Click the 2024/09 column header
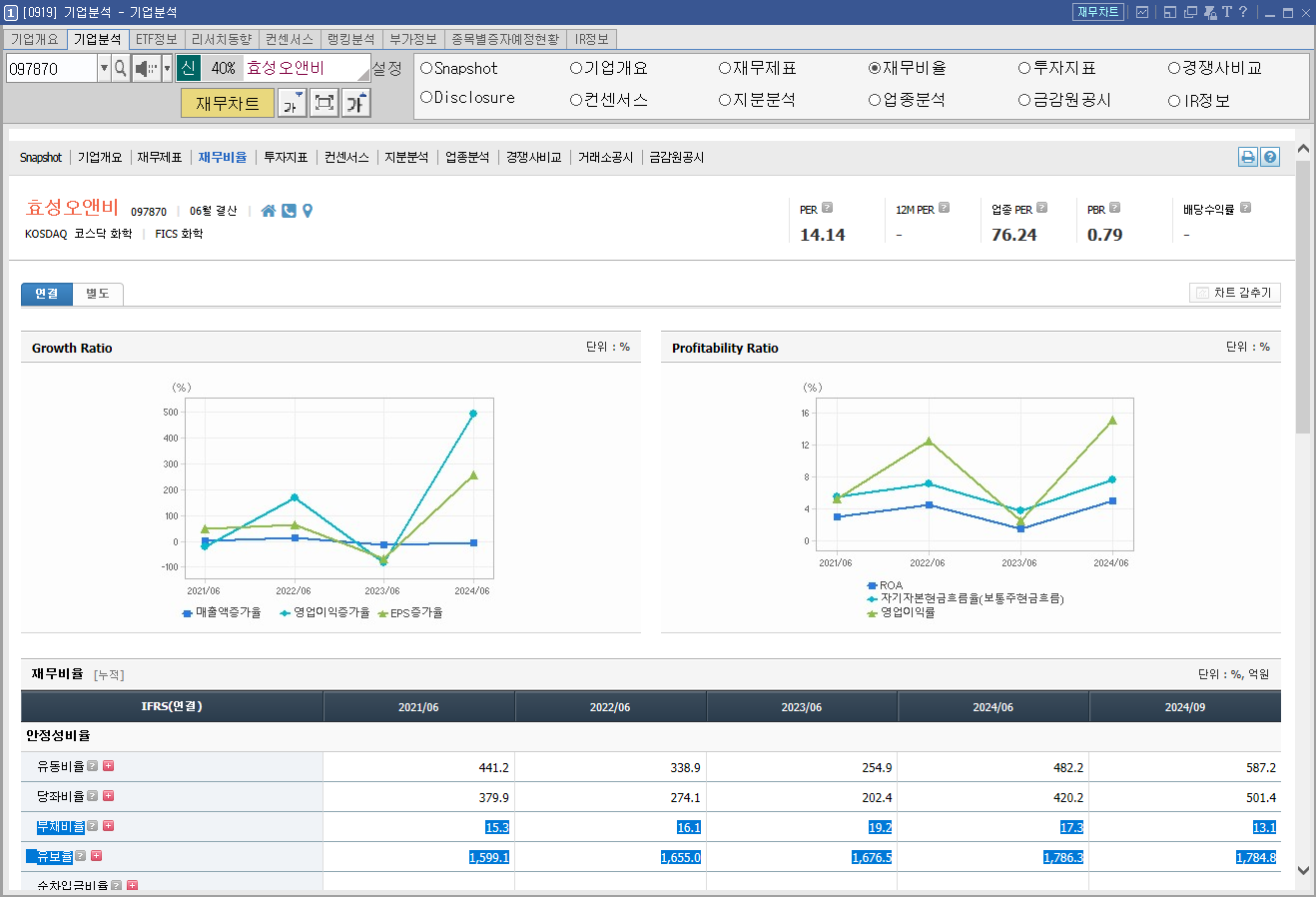The width and height of the screenshot is (1316, 897). coord(1185,706)
